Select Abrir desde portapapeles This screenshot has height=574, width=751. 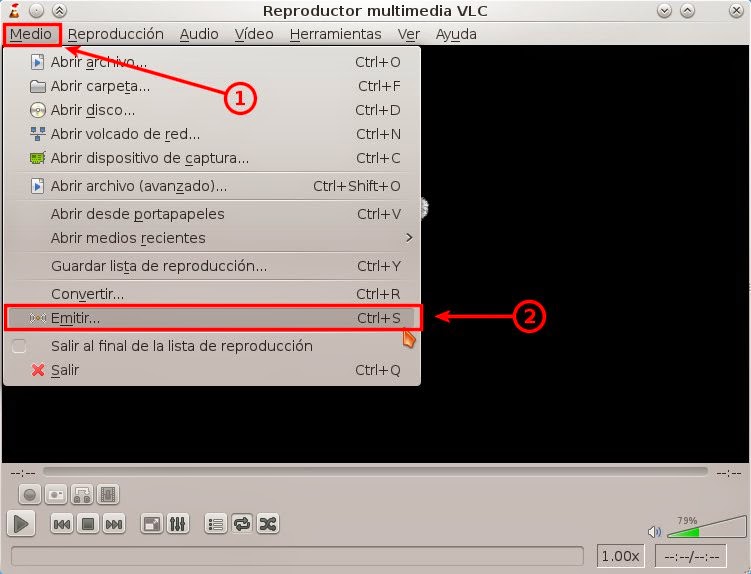pyautogui.click(x=212, y=214)
